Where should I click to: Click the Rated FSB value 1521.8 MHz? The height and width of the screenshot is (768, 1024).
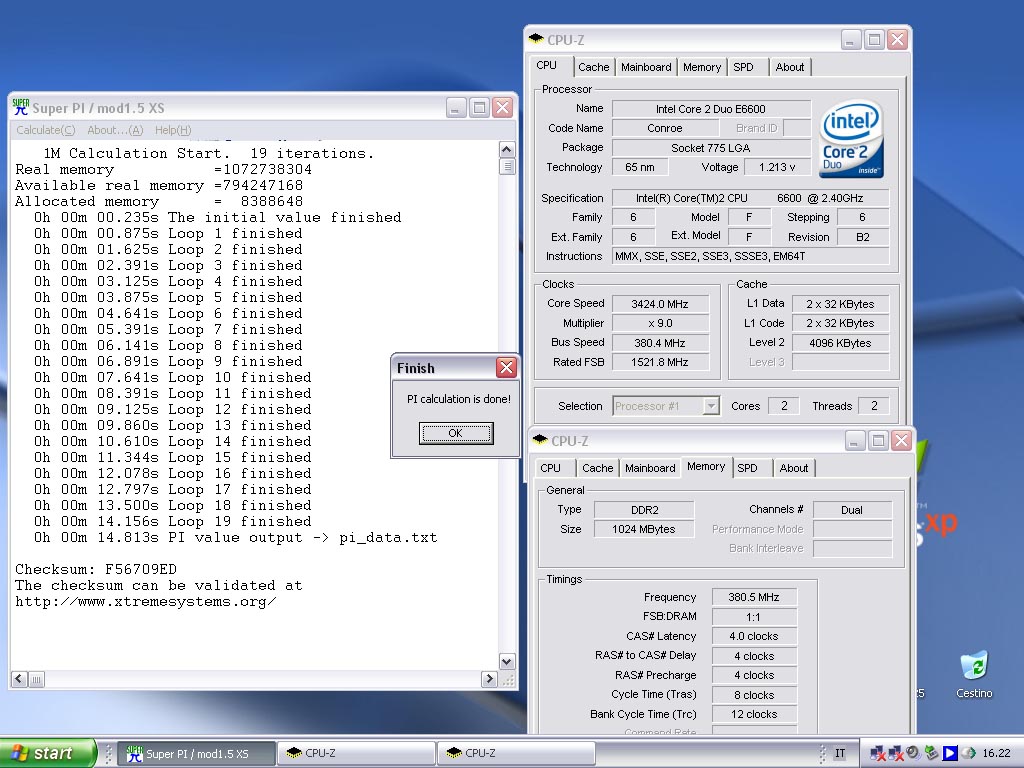click(660, 362)
